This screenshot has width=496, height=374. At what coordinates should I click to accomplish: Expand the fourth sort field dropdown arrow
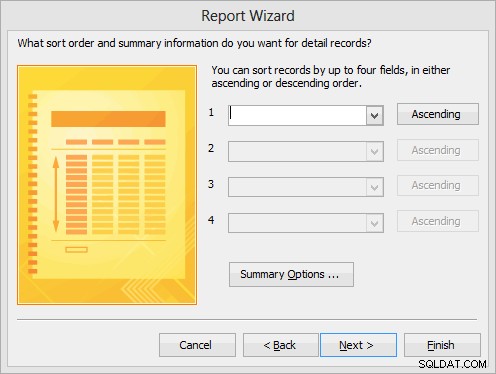coord(374,223)
